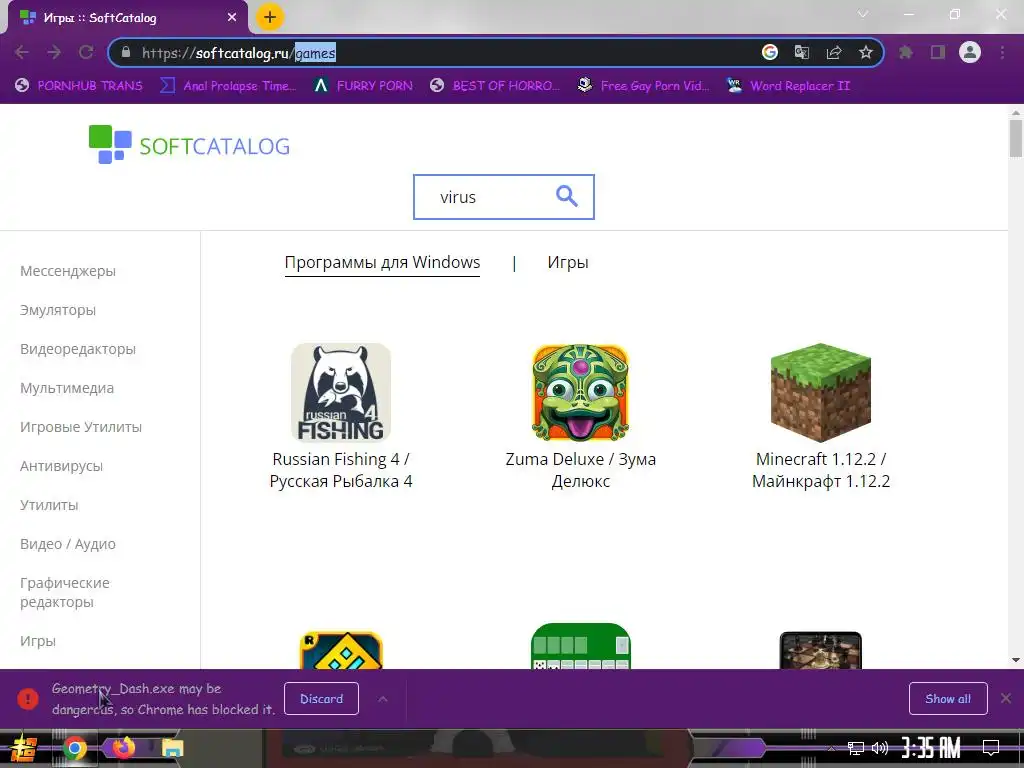Click the red download warning icon
The height and width of the screenshot is (768, 1024).
coord(28,699)
